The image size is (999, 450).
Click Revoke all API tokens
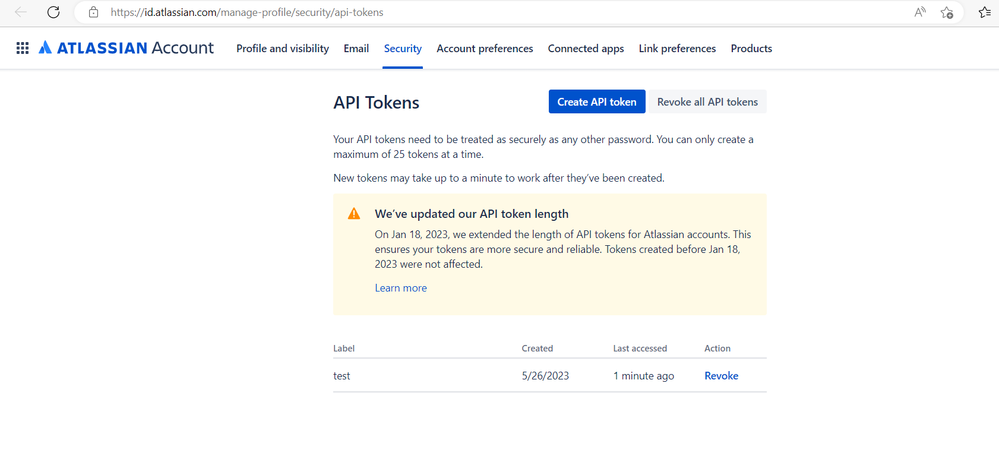tap(708, 102)
